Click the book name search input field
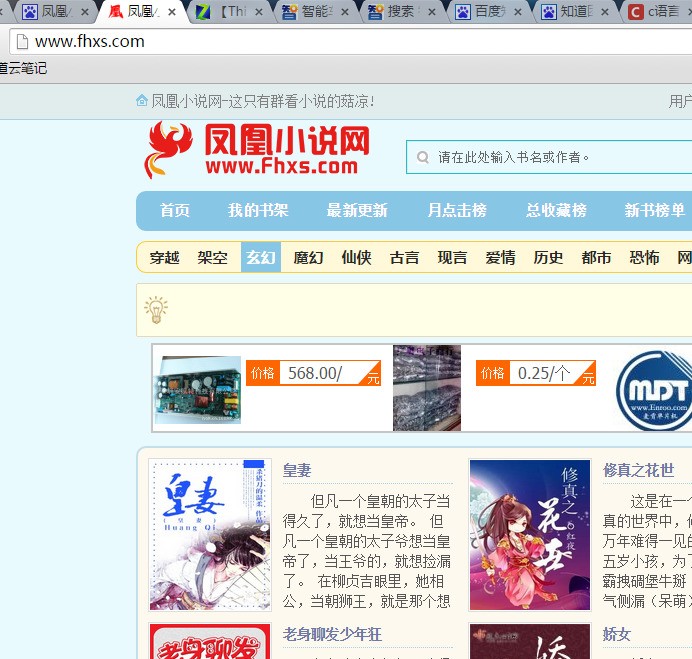The width and height of the screenshot is (692, 659). 560,157
